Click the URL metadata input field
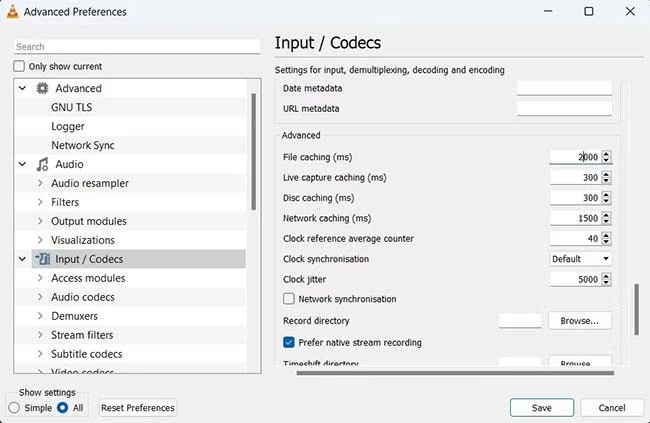Image resolution: width=650 pixels, height=423 pixels. (x=564, y=108)
